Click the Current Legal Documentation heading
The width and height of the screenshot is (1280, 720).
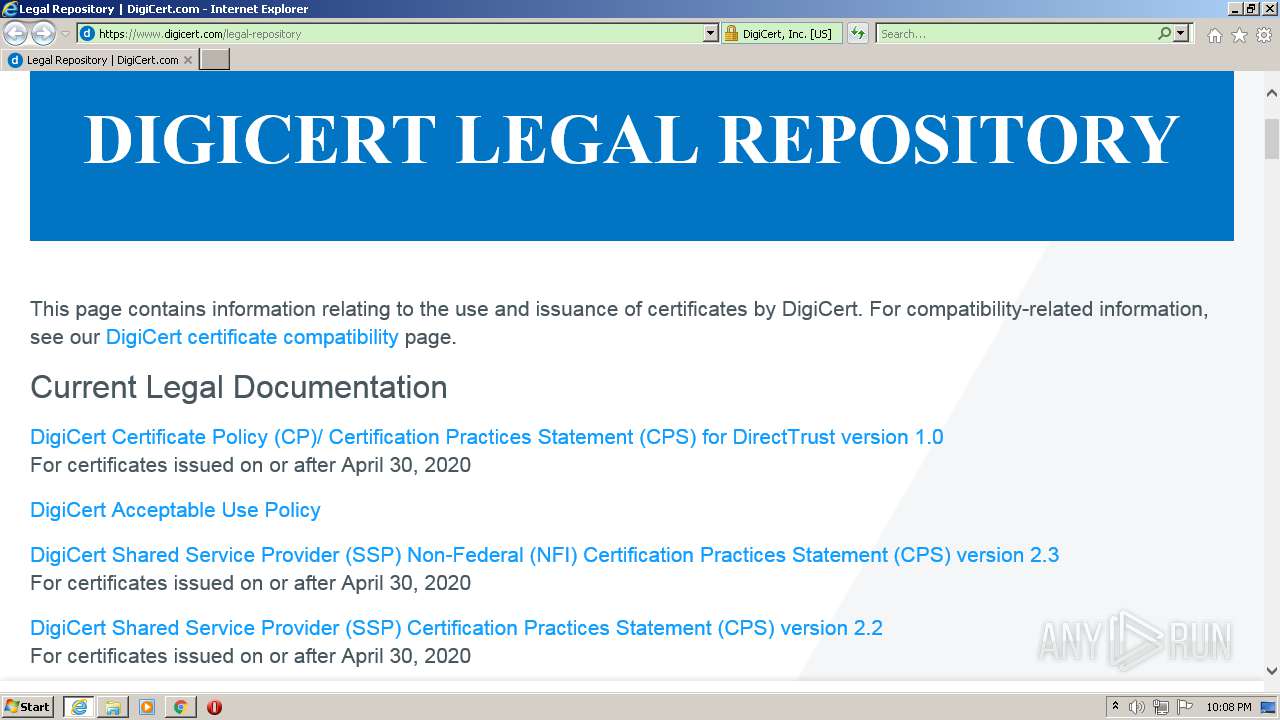point(239,387)
